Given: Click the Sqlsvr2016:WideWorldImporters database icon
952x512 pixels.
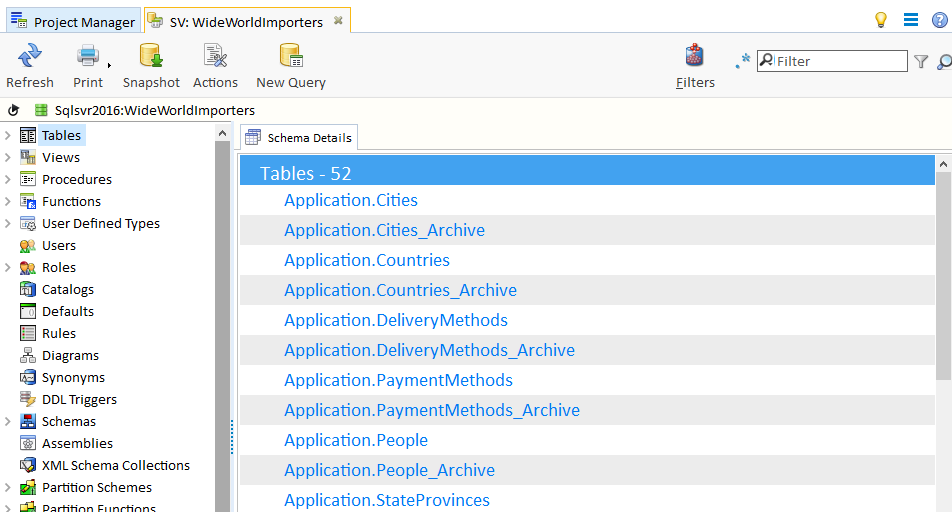Looking at the screenshot, I should tap(41, 110).
